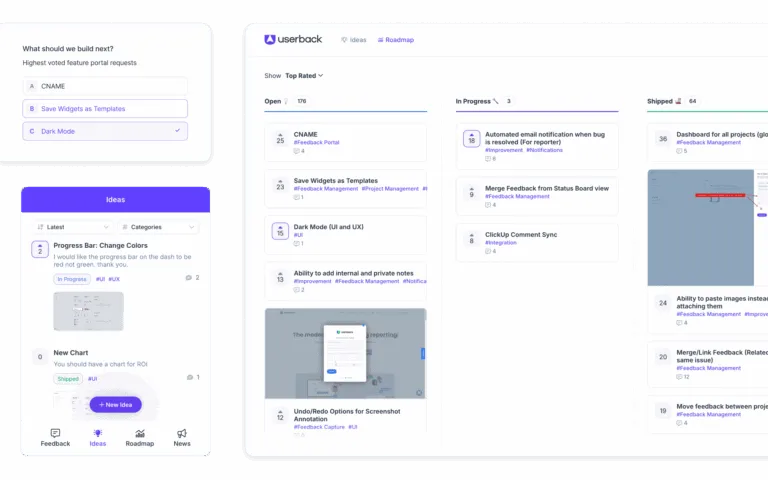This screenshot has height=480, width=768.
Task: Open the Latest sort dropdown in widget
Action: pyautogui.click(x=73, y=227)
